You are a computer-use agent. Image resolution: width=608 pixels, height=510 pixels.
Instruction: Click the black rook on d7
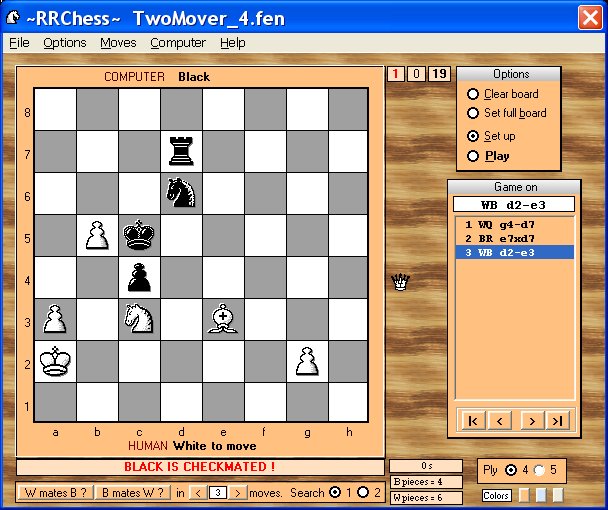(x=181, y=152)
